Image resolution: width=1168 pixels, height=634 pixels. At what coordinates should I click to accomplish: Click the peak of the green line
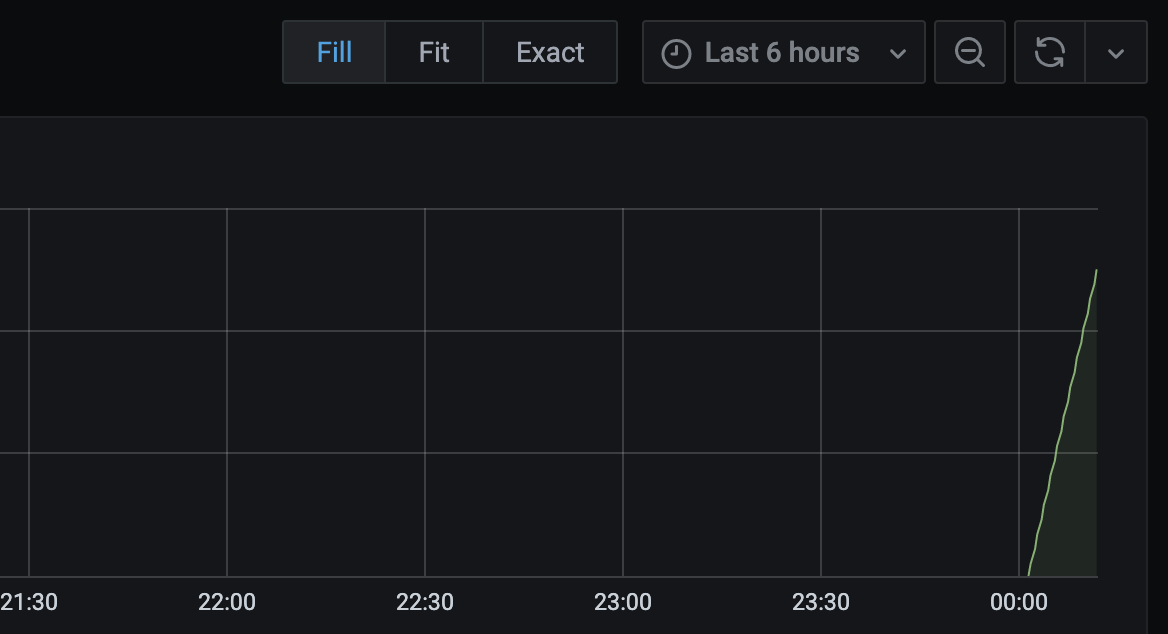pos(1096,271)
